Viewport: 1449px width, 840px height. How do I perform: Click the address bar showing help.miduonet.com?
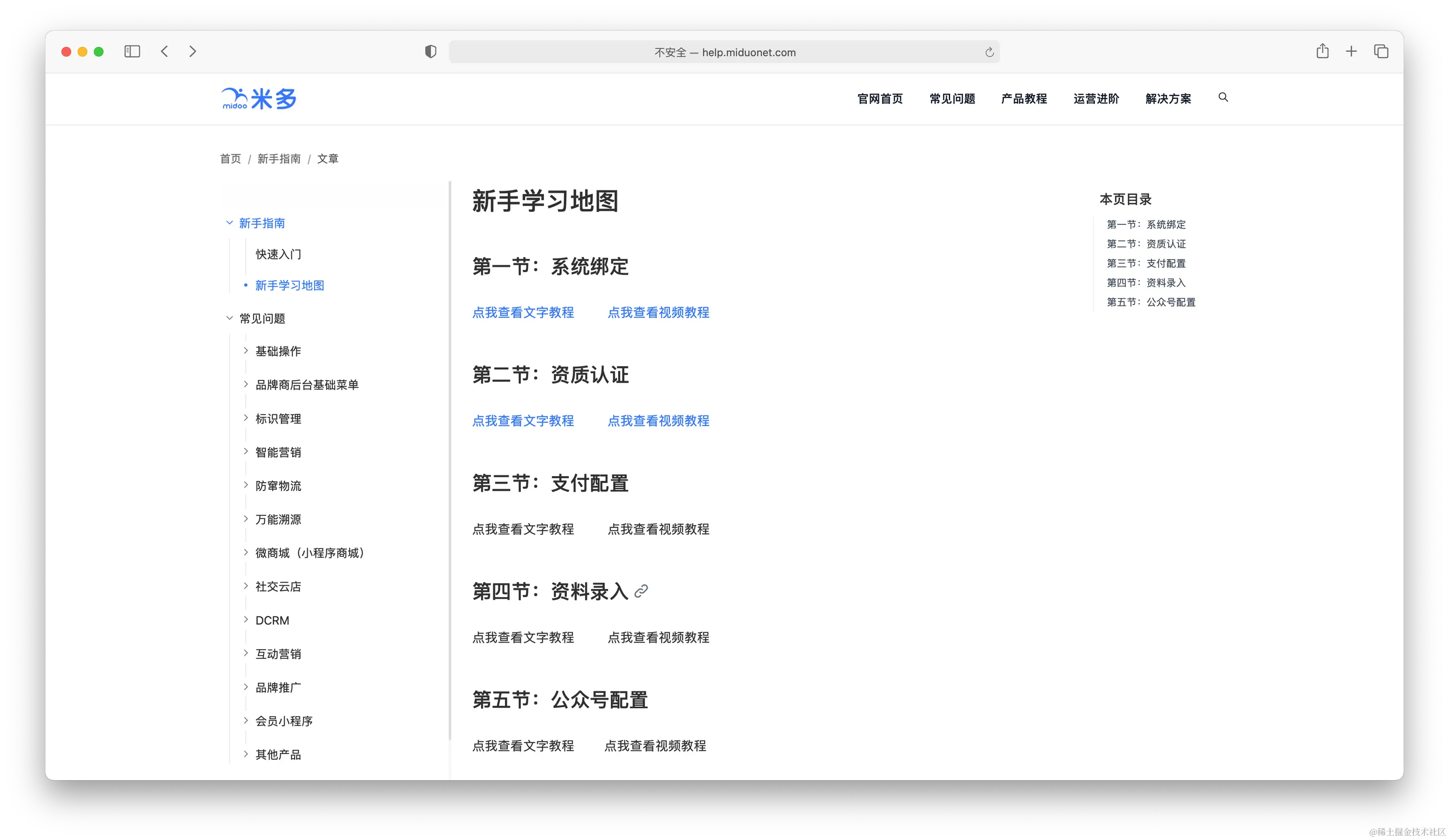[x=724, y=52]
